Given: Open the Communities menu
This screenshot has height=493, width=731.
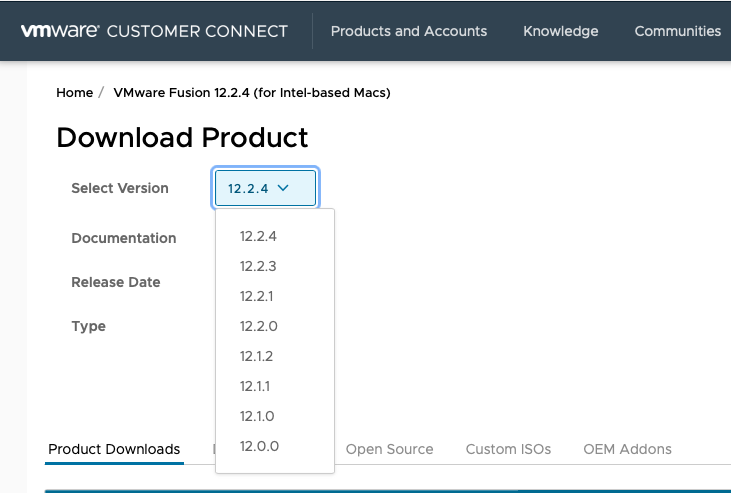Looking at the screenshot, I should (678, 31).
